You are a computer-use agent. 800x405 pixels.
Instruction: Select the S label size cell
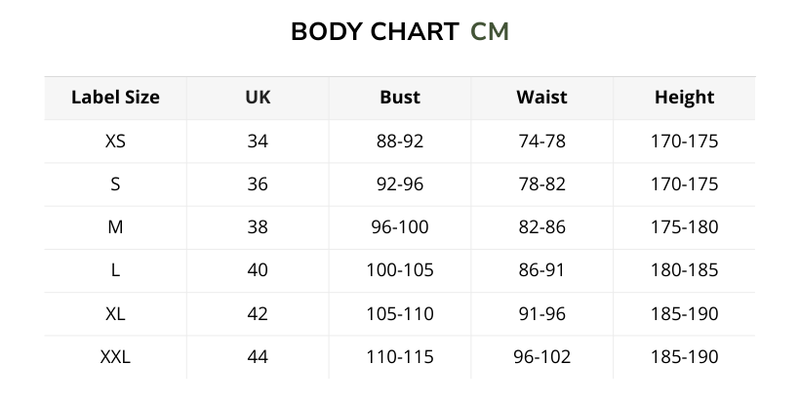(115, 184)
